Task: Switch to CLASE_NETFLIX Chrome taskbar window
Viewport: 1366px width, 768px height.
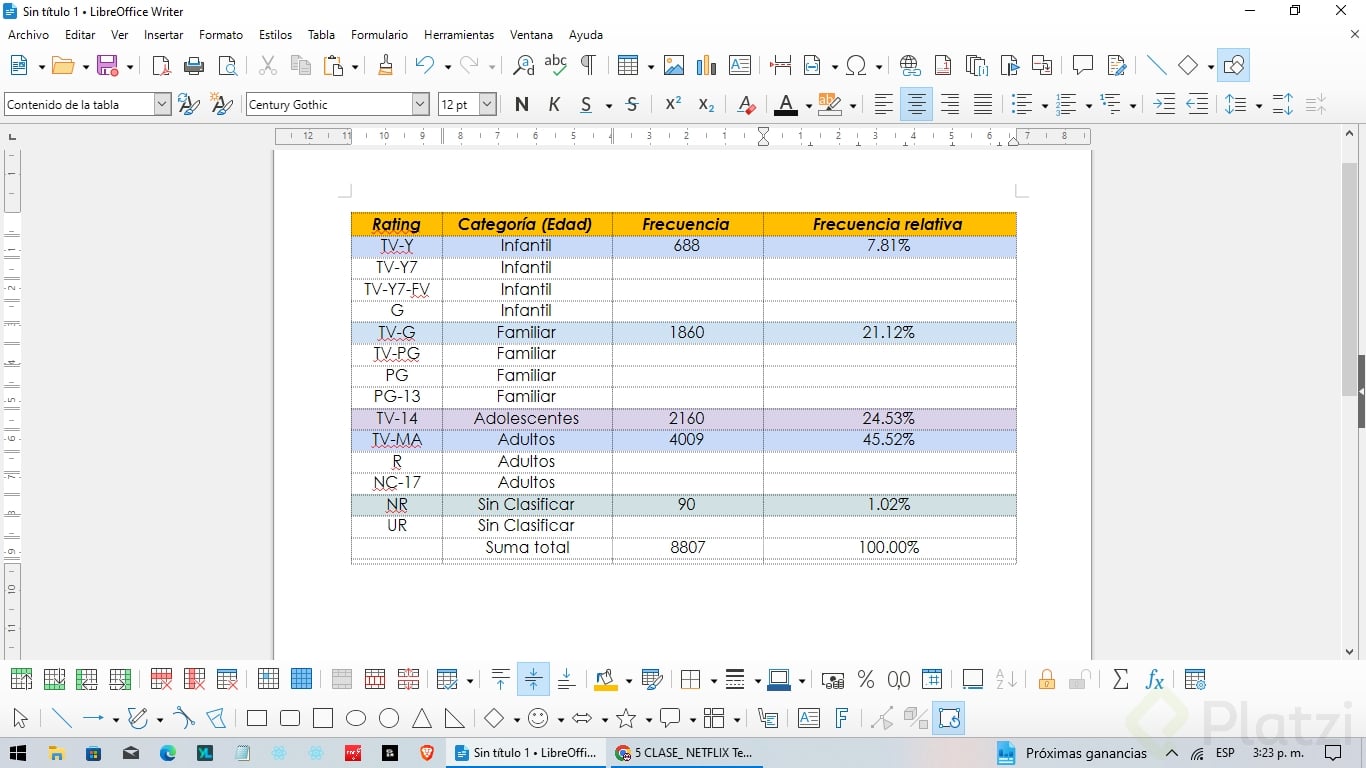Action: (x=684, y=753)
